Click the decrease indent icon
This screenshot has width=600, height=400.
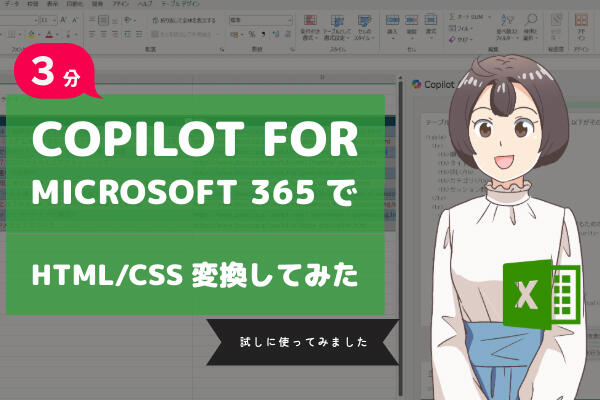(x=127, y=34)
